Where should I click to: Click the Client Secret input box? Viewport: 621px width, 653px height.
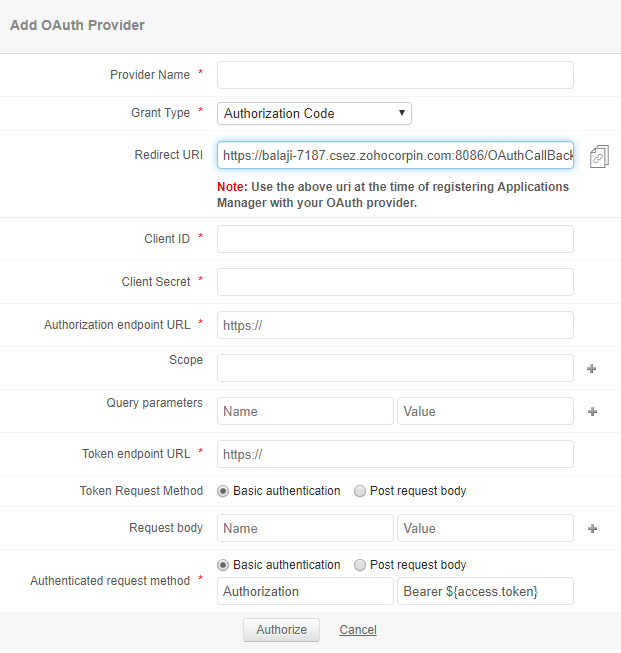(x=395, y=282)
